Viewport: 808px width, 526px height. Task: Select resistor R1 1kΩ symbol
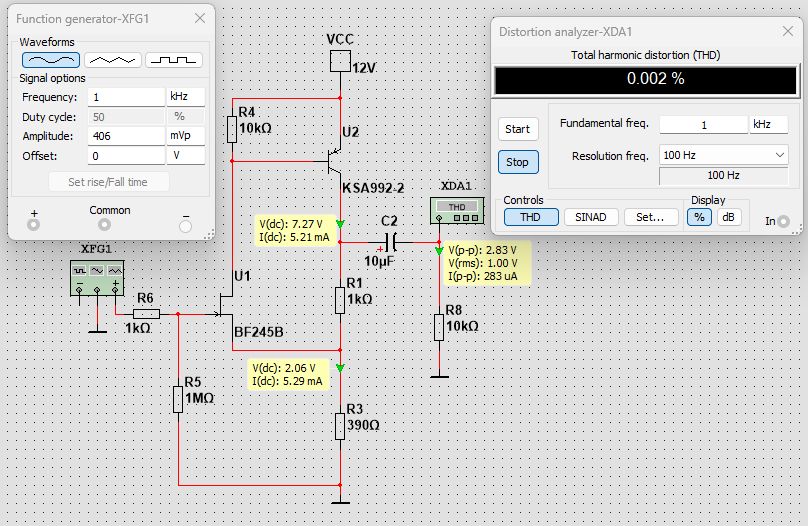340,300
